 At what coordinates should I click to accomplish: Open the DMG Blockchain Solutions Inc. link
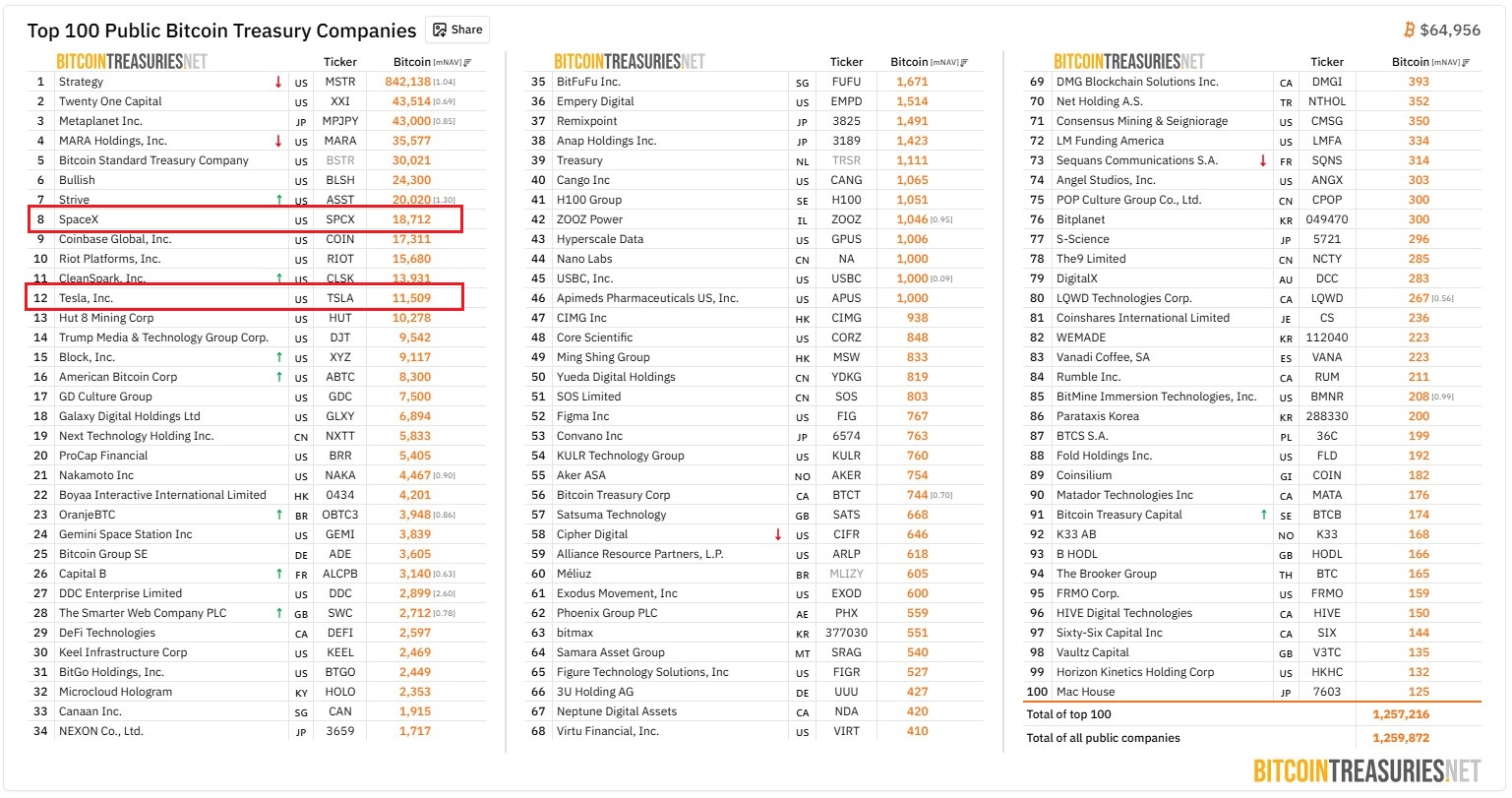(1137, 82)
